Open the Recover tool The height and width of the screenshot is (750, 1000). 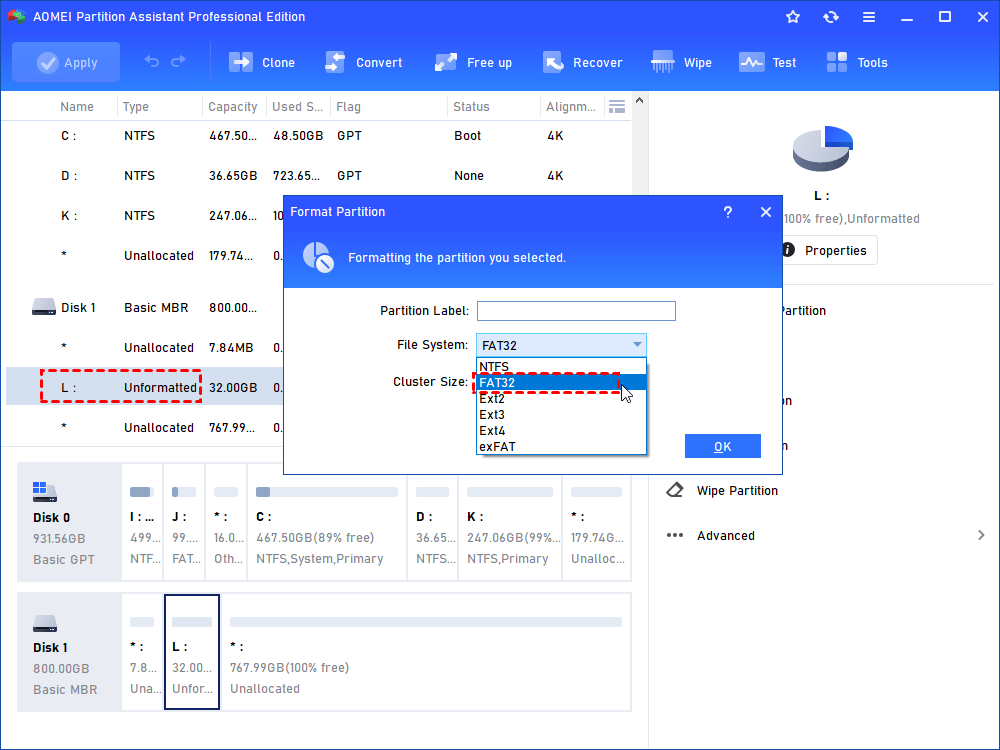click(x=582, y=62)
